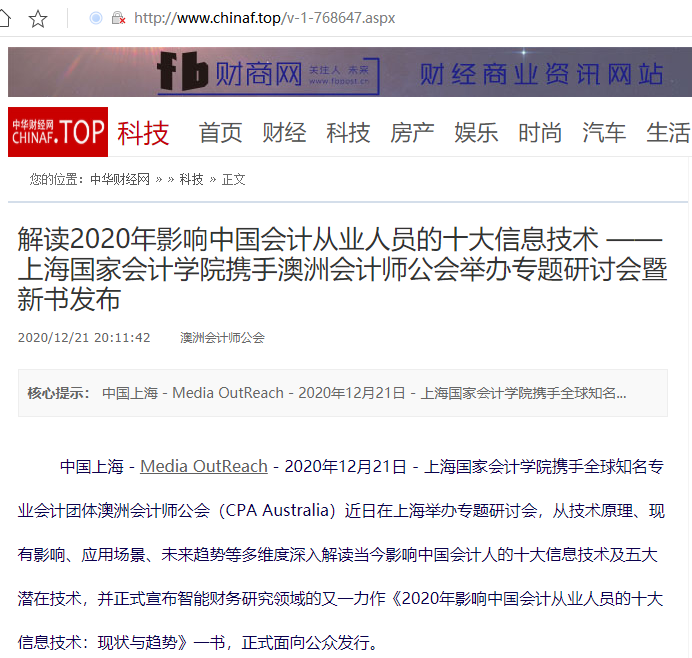Open the 汽车 navigation item
Image resolution: width=692 pixels, height=658 pixels.
(x=604, y=133)
